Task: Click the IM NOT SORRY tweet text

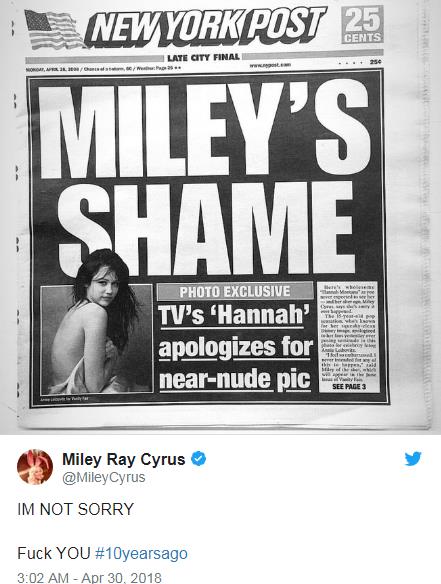Action: [x=76, y=509]
